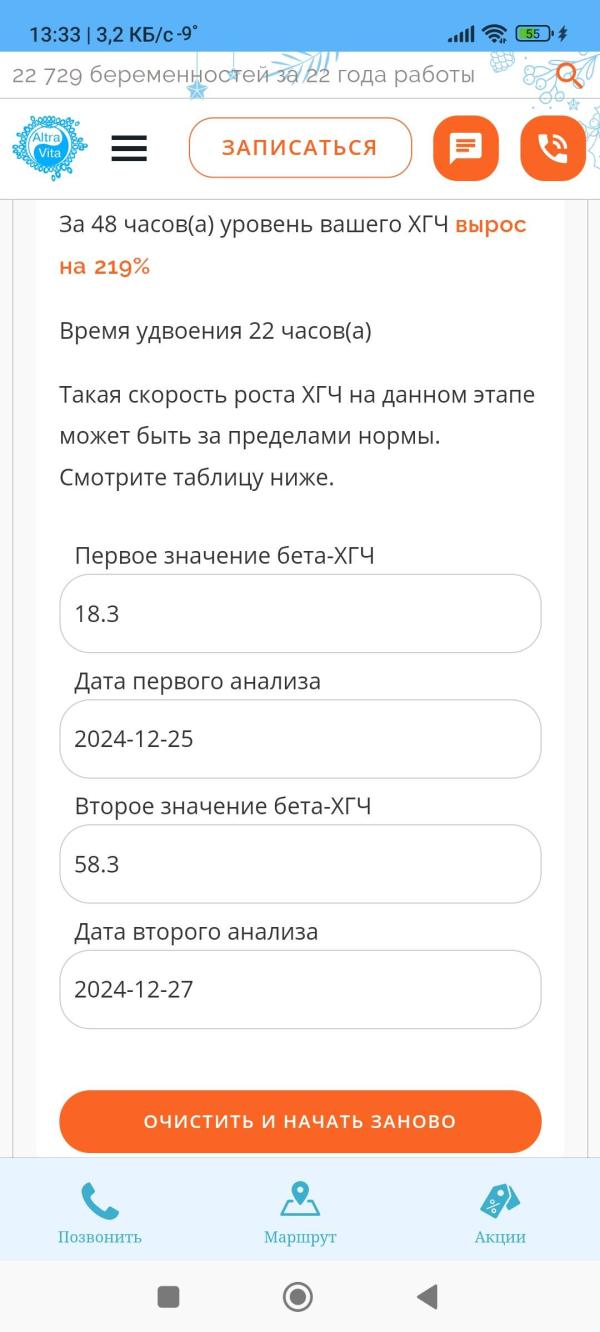Click the ЗАПИСАТЬСЯ button

point(300,148)
